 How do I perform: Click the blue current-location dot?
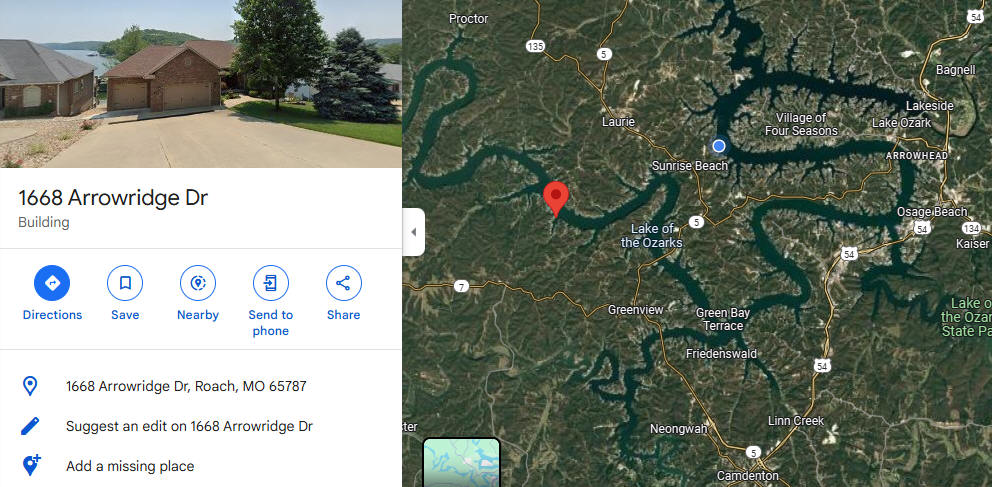point(718,146)
